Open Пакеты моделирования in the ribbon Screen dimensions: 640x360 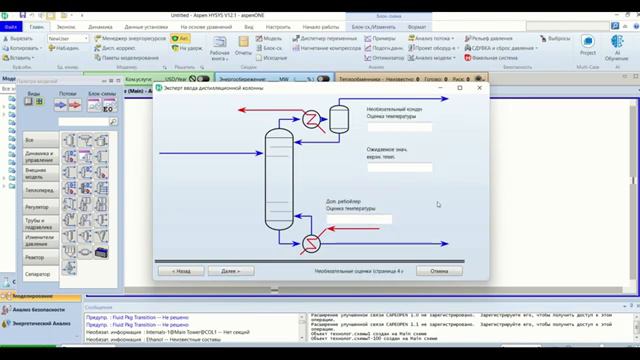[127, 58]
